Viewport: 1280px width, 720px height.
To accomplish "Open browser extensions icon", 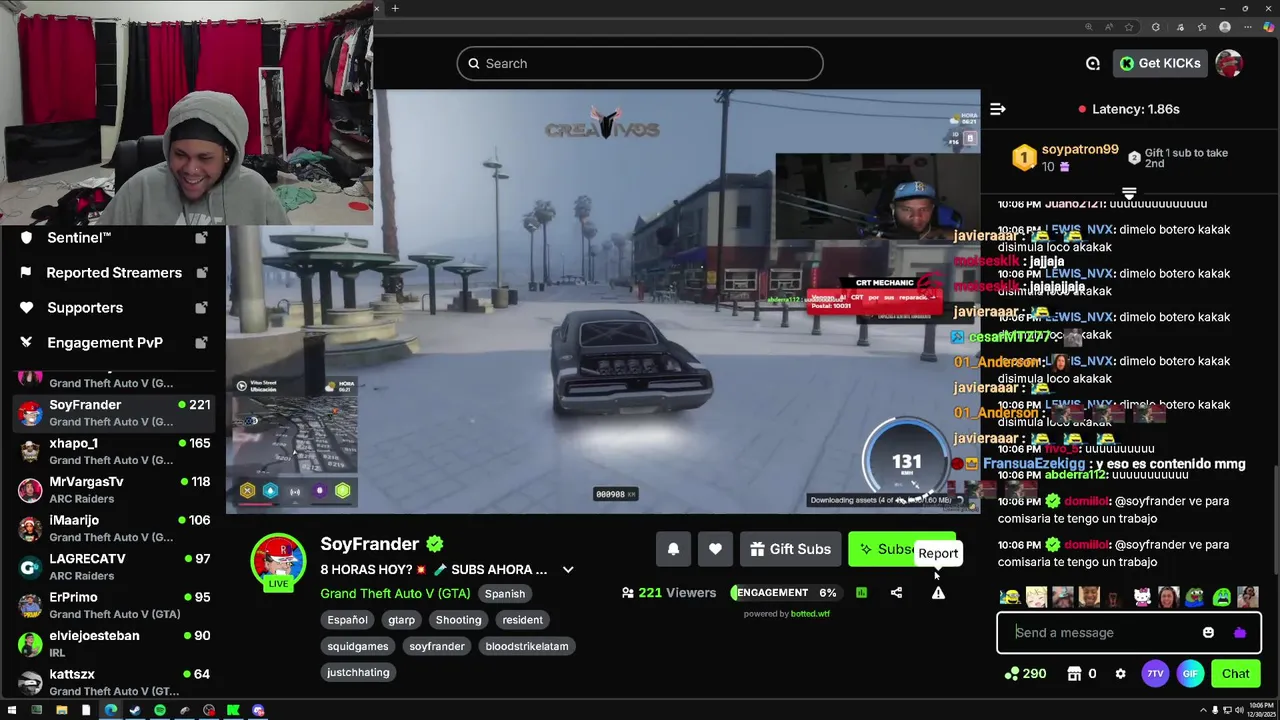I will (x=1156, y=27).
